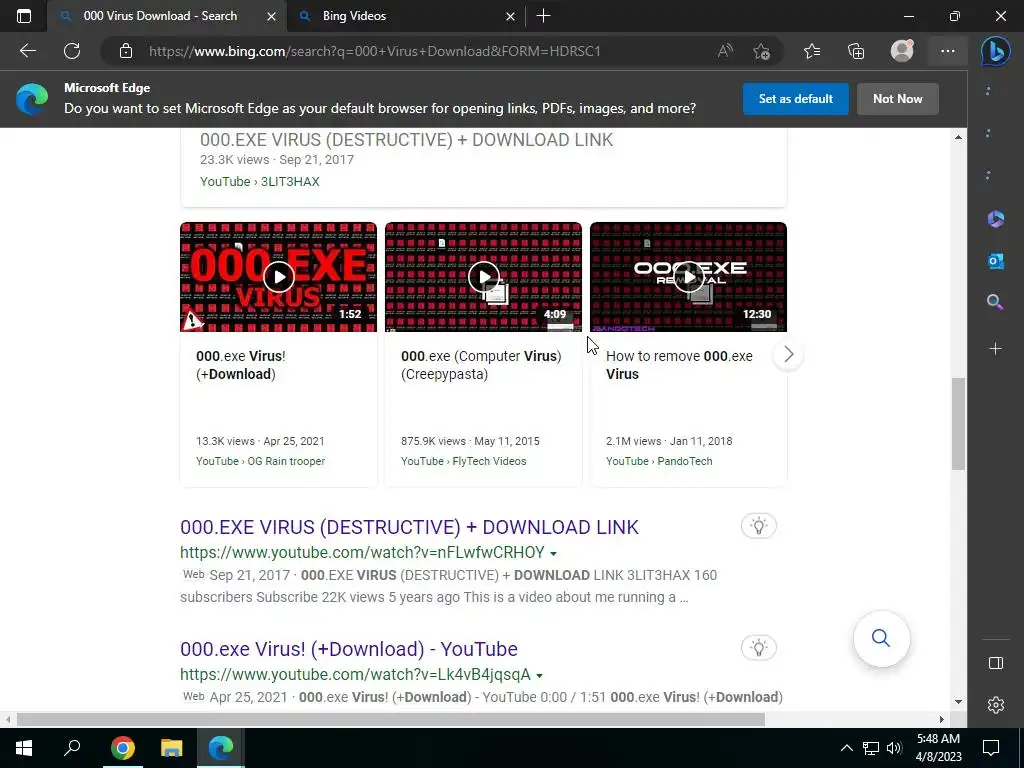Show hidden system tray icons
The height and width of the screenshot is (768, 1024).
click(x=846, y=748)
